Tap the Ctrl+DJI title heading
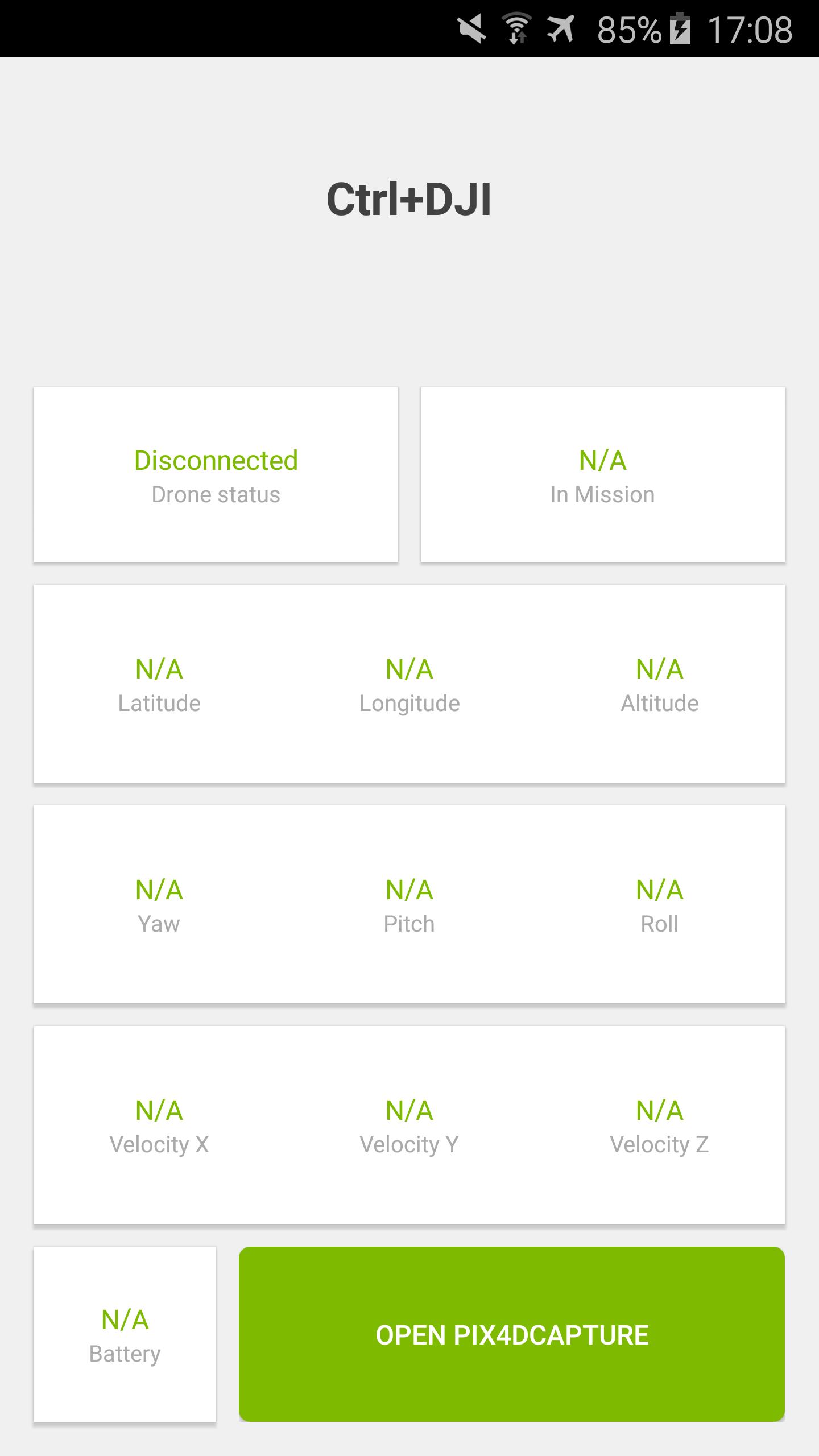This screenshot has height=1456, width=819. 409,200
